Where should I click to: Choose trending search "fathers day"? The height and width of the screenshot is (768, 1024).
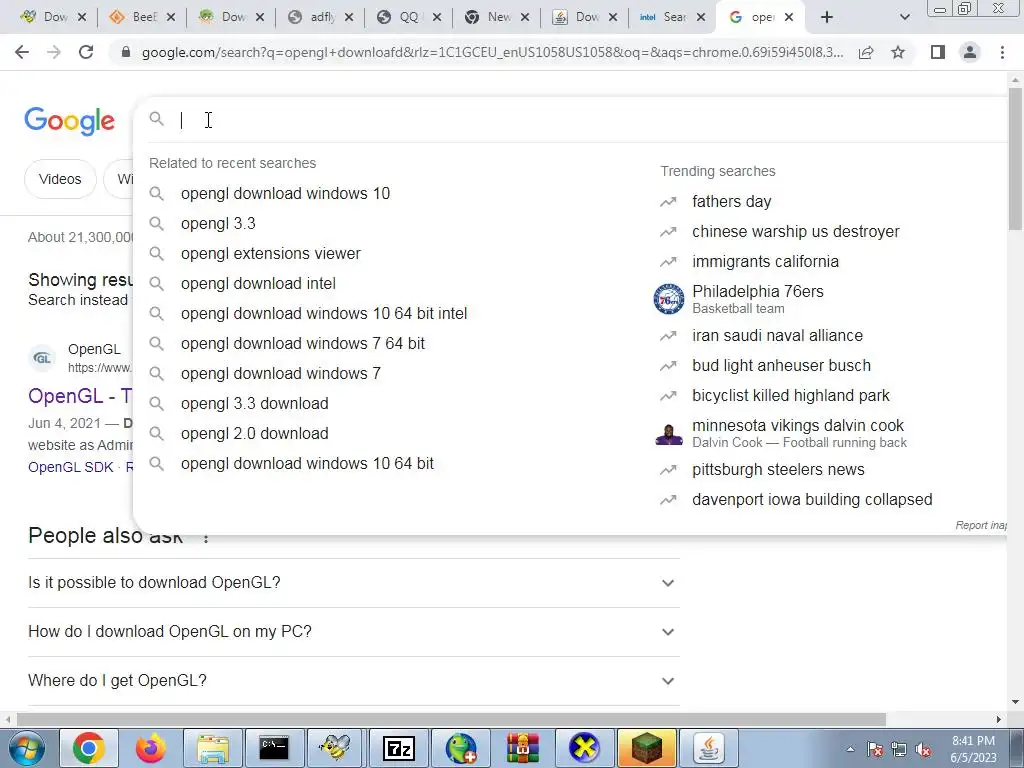click(x=731, y=202)
